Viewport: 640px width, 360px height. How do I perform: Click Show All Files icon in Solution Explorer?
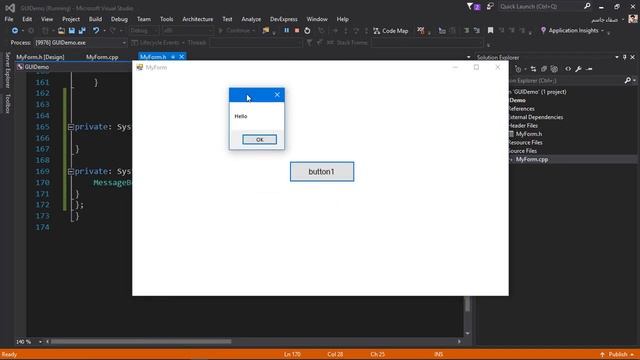554,69
